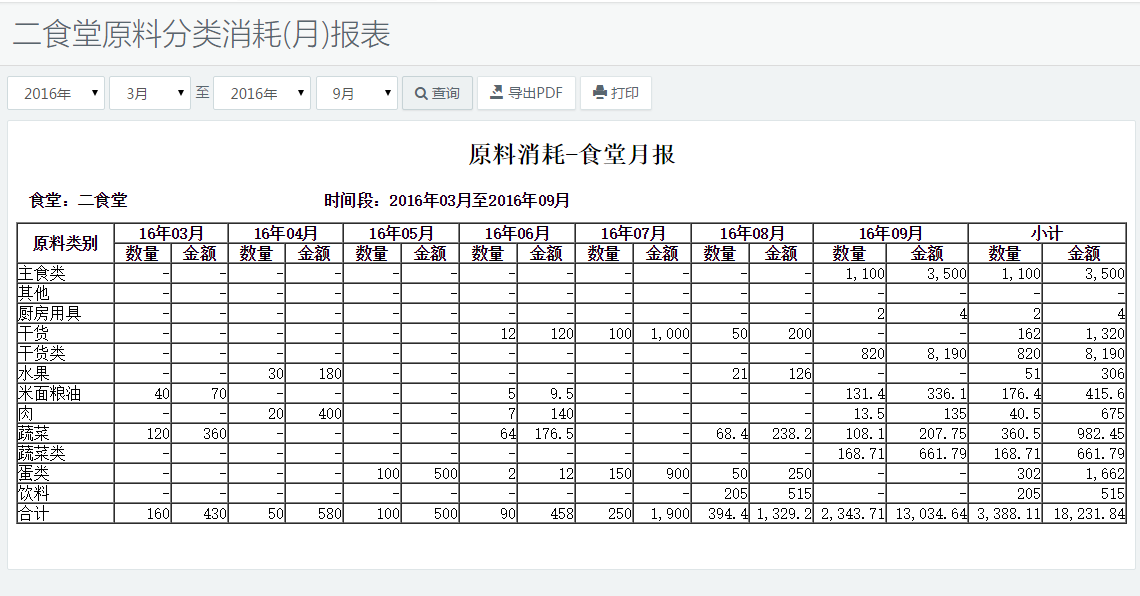Open the start month 3月 dropdown
1140x596 pixels.
[150, 93]
